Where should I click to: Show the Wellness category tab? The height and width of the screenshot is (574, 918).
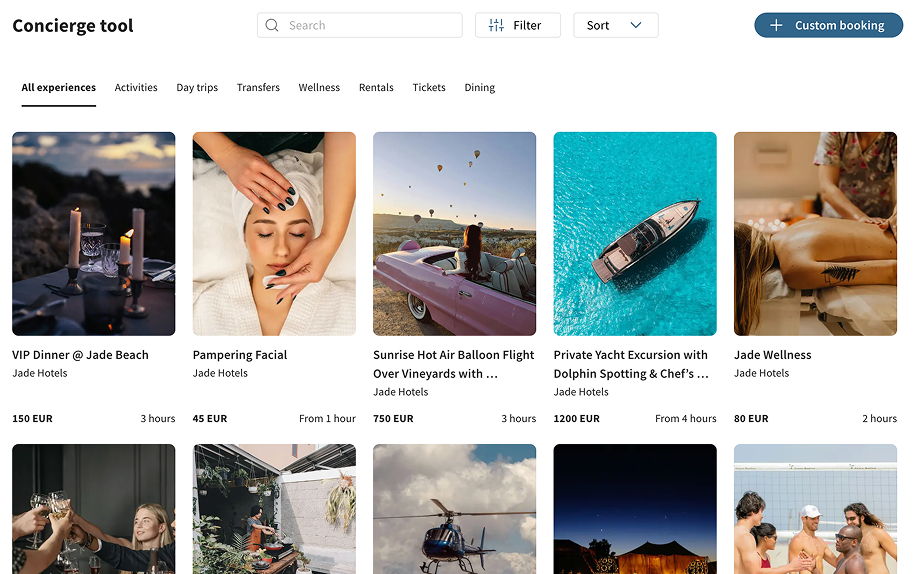pyautogui.click(x=319, y=88)
